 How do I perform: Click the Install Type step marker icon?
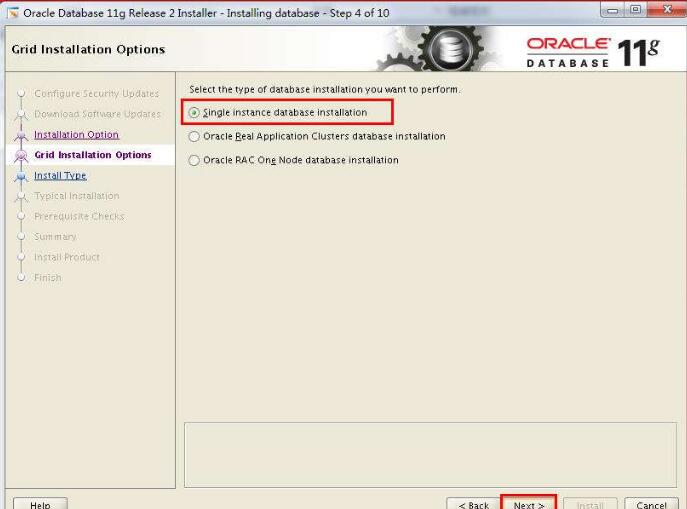(21, 176)
